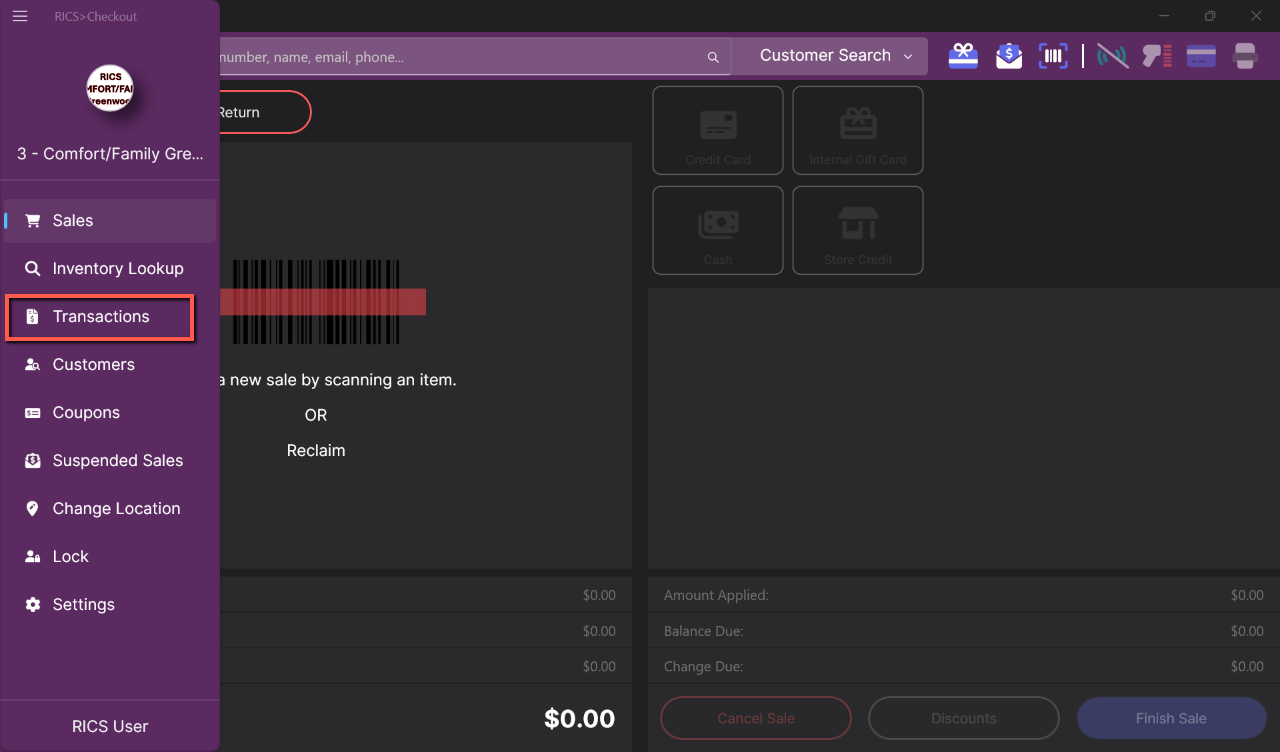
Task: Click the gift card icon in toolbar
Action: (963, 56)
